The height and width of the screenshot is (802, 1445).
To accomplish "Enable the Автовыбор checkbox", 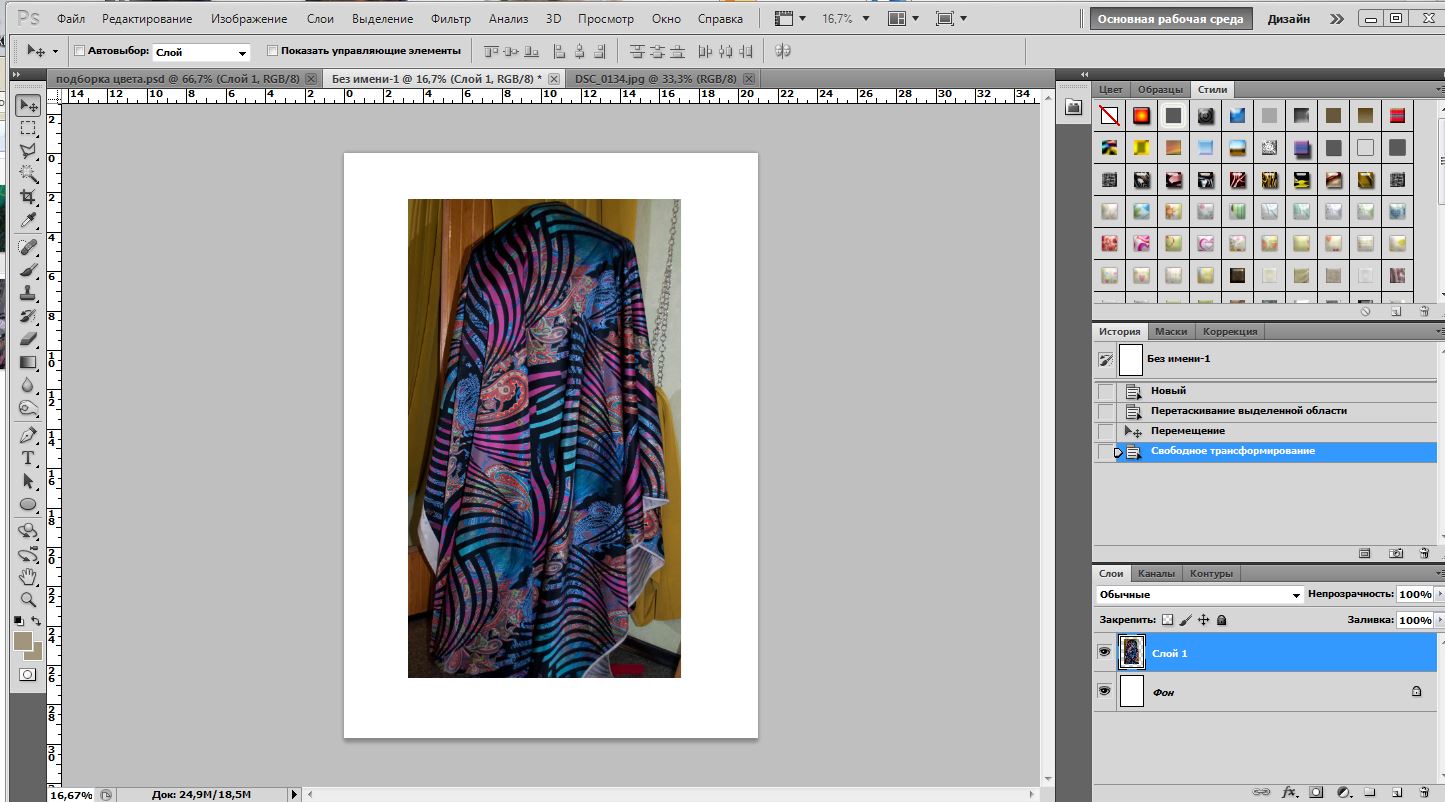I will click(x=80, y=50).
